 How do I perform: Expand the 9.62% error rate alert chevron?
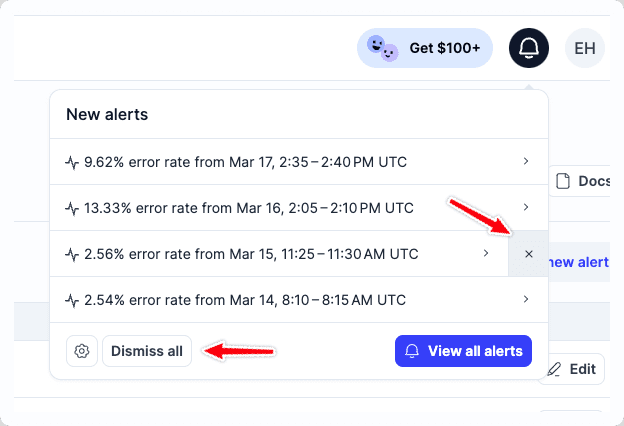pyautogui.click(x=526, y=162)
